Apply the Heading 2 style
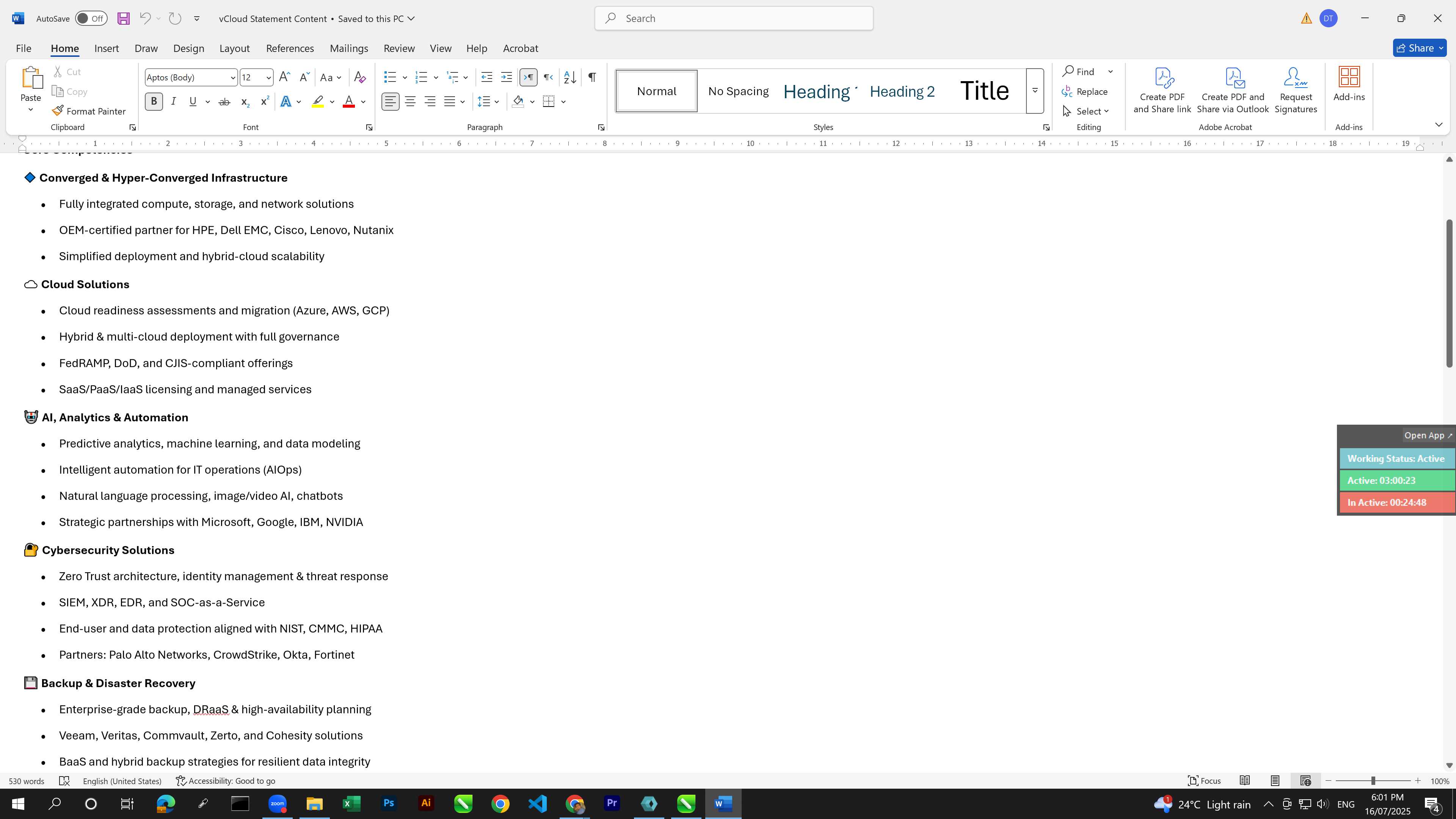The image size is (1456, 819). (902, 91)
